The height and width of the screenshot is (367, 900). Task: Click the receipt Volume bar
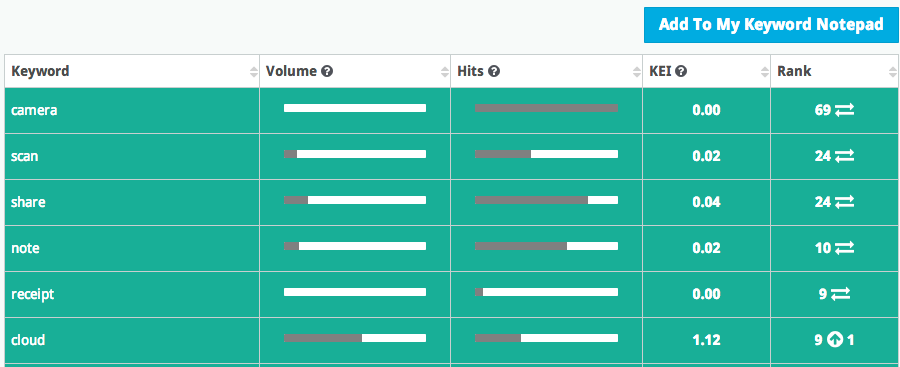coord(355,292)
